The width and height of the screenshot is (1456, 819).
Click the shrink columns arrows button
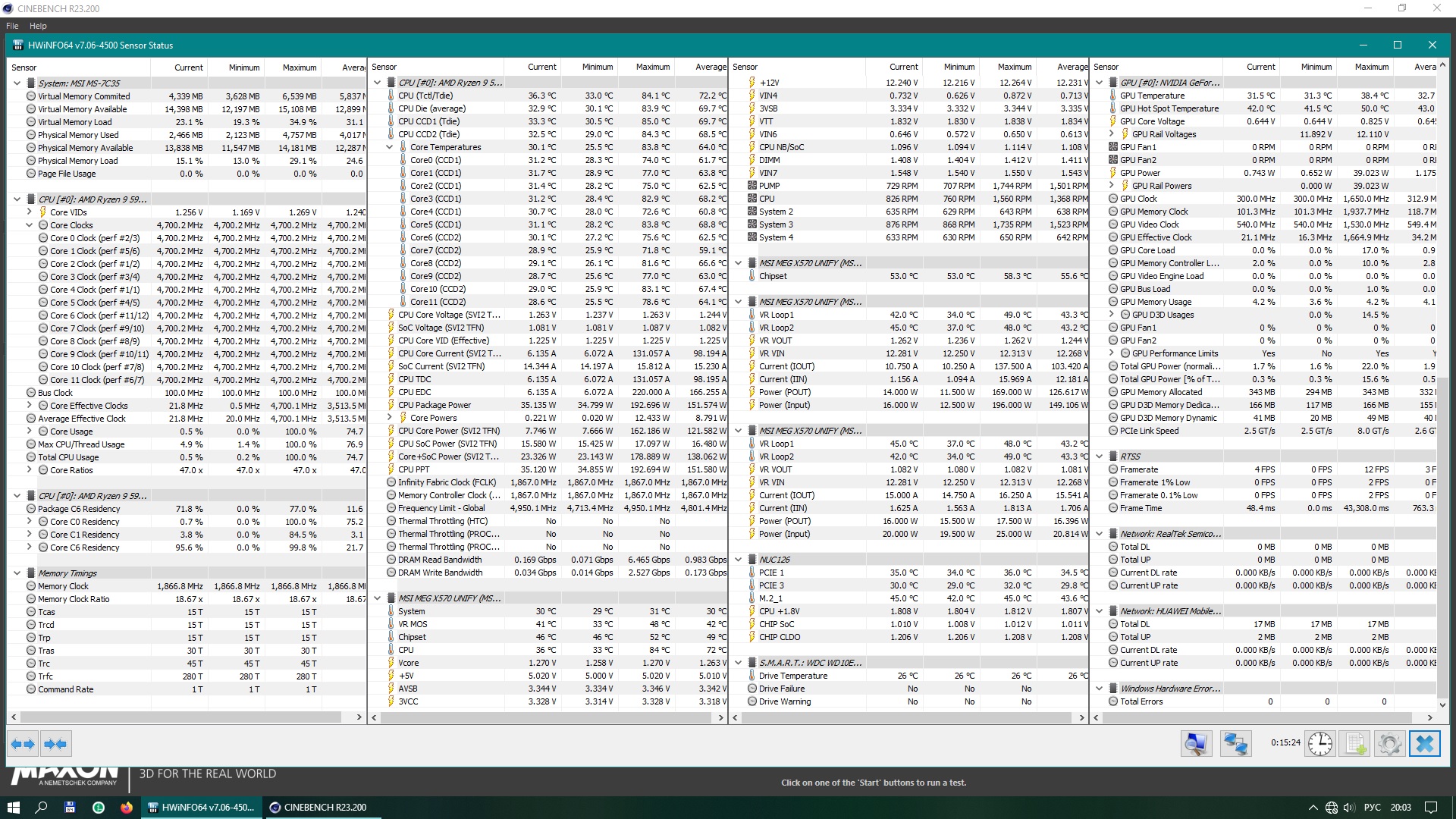[x=55, y=744]
